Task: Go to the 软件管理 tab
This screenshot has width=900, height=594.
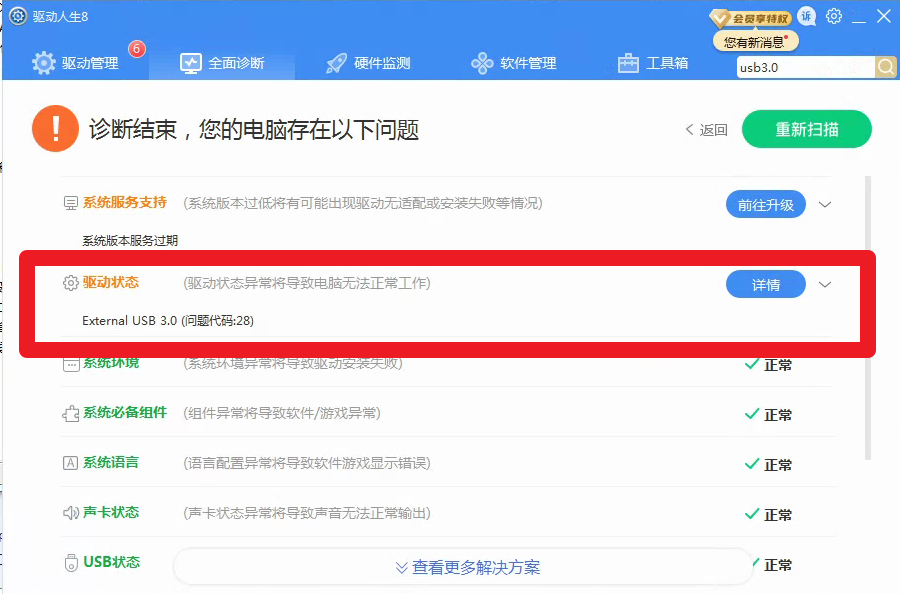Action: 514,63
